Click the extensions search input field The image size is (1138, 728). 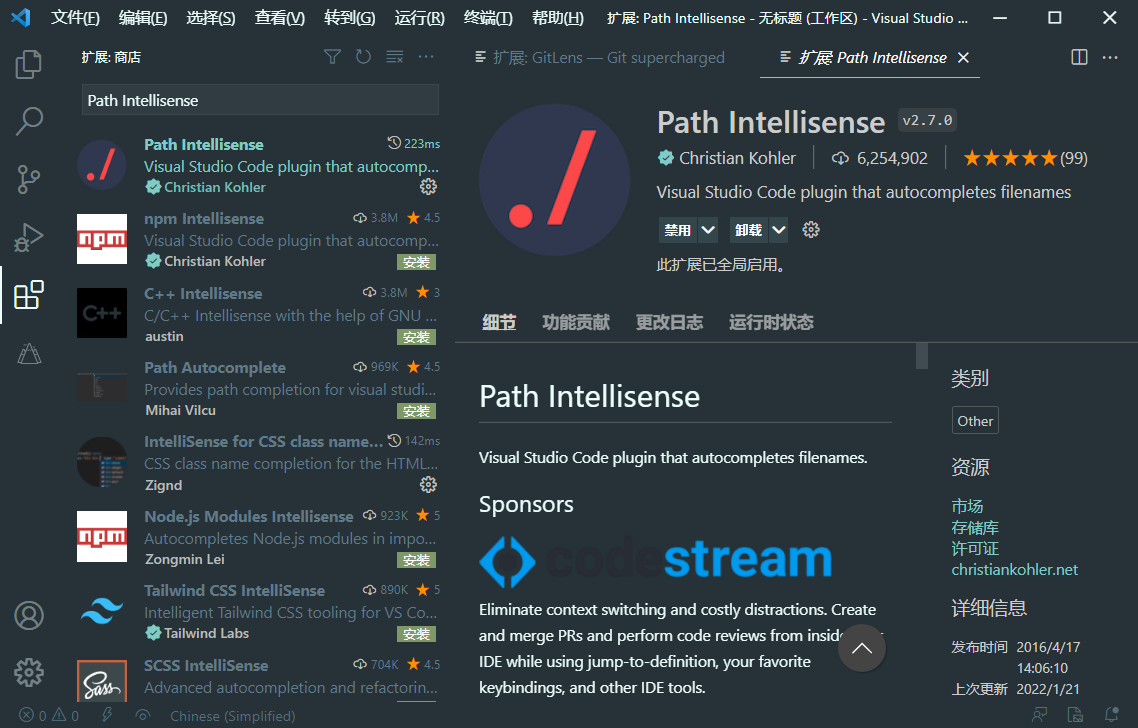tap(261, 100)
